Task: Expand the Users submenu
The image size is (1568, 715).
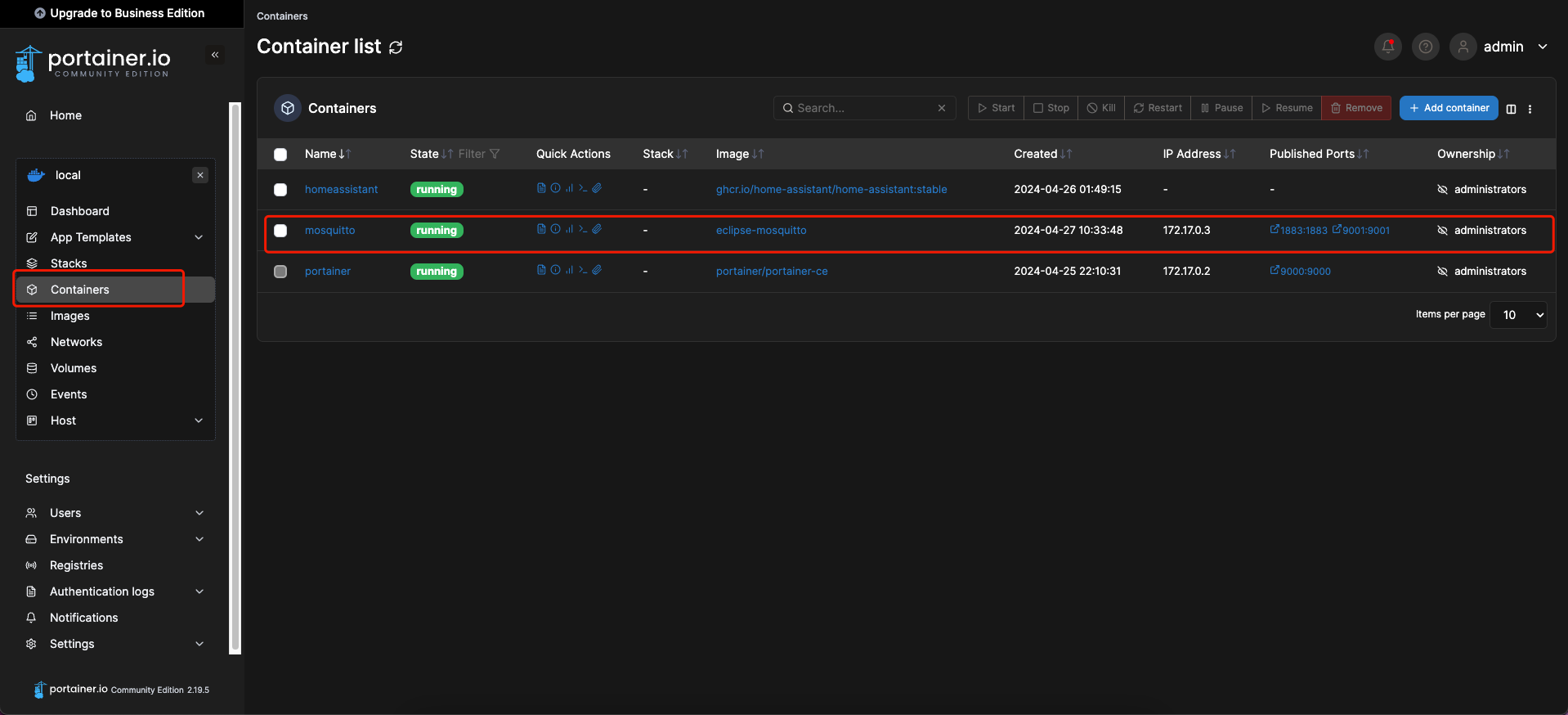Action: (x=199, y=513)
